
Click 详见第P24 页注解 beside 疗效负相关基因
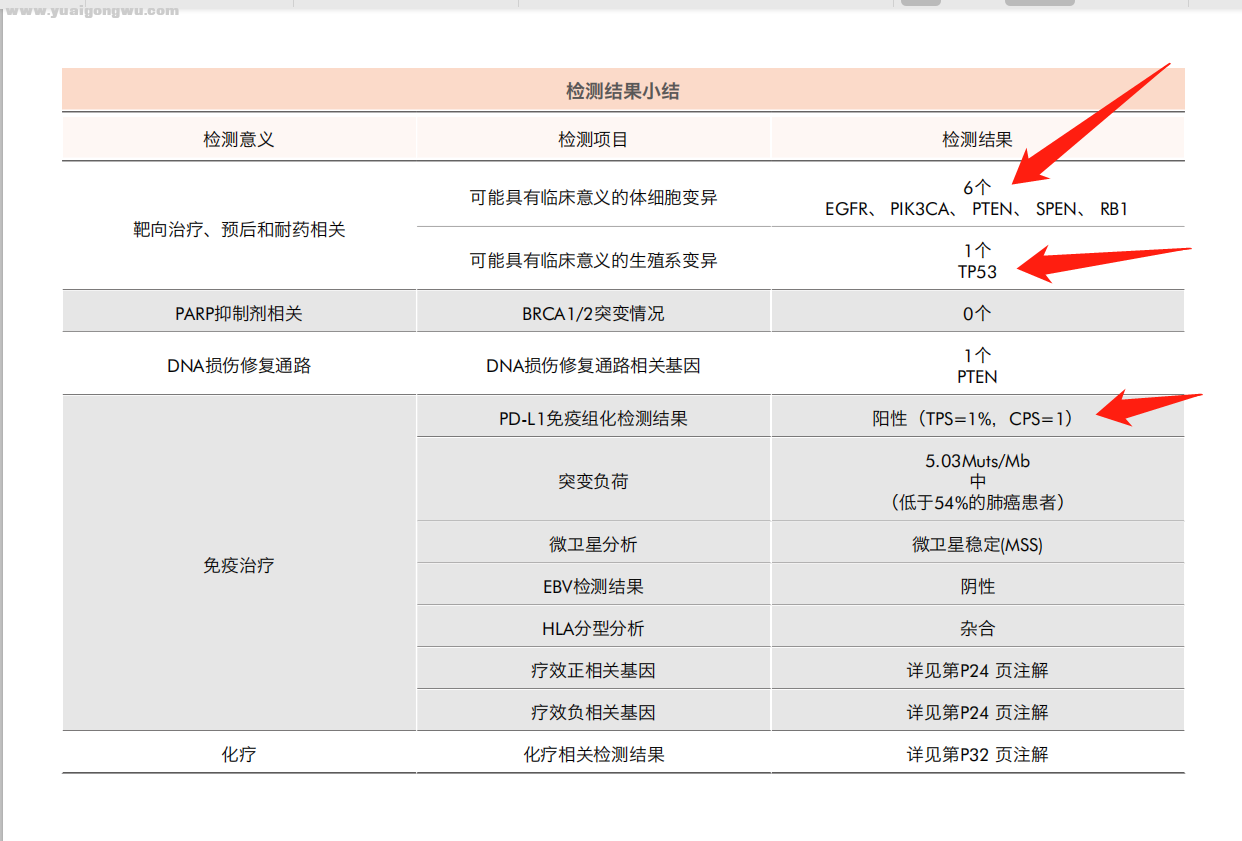977,713
